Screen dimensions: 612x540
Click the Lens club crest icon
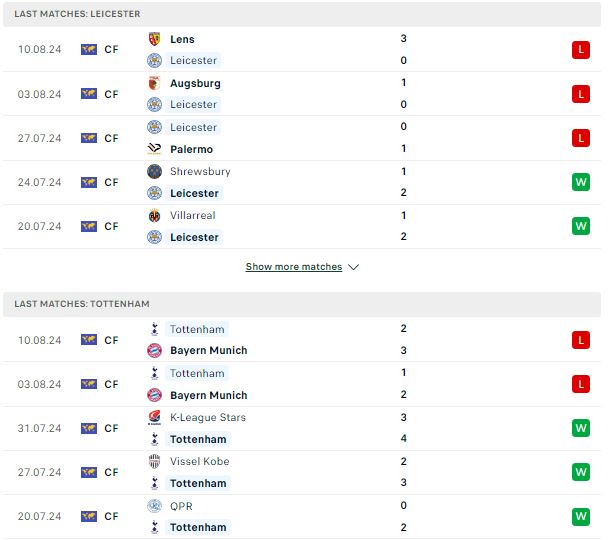point(155,39)
